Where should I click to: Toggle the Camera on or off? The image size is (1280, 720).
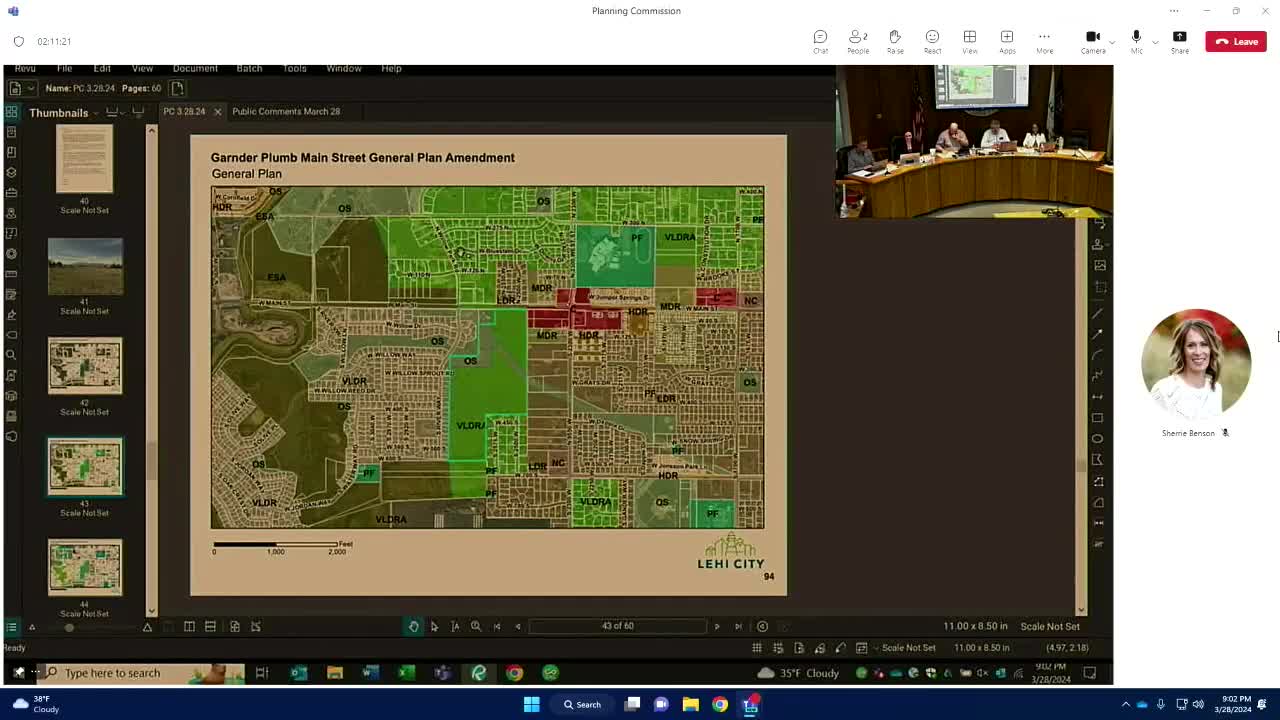(x=1092, y=41)
